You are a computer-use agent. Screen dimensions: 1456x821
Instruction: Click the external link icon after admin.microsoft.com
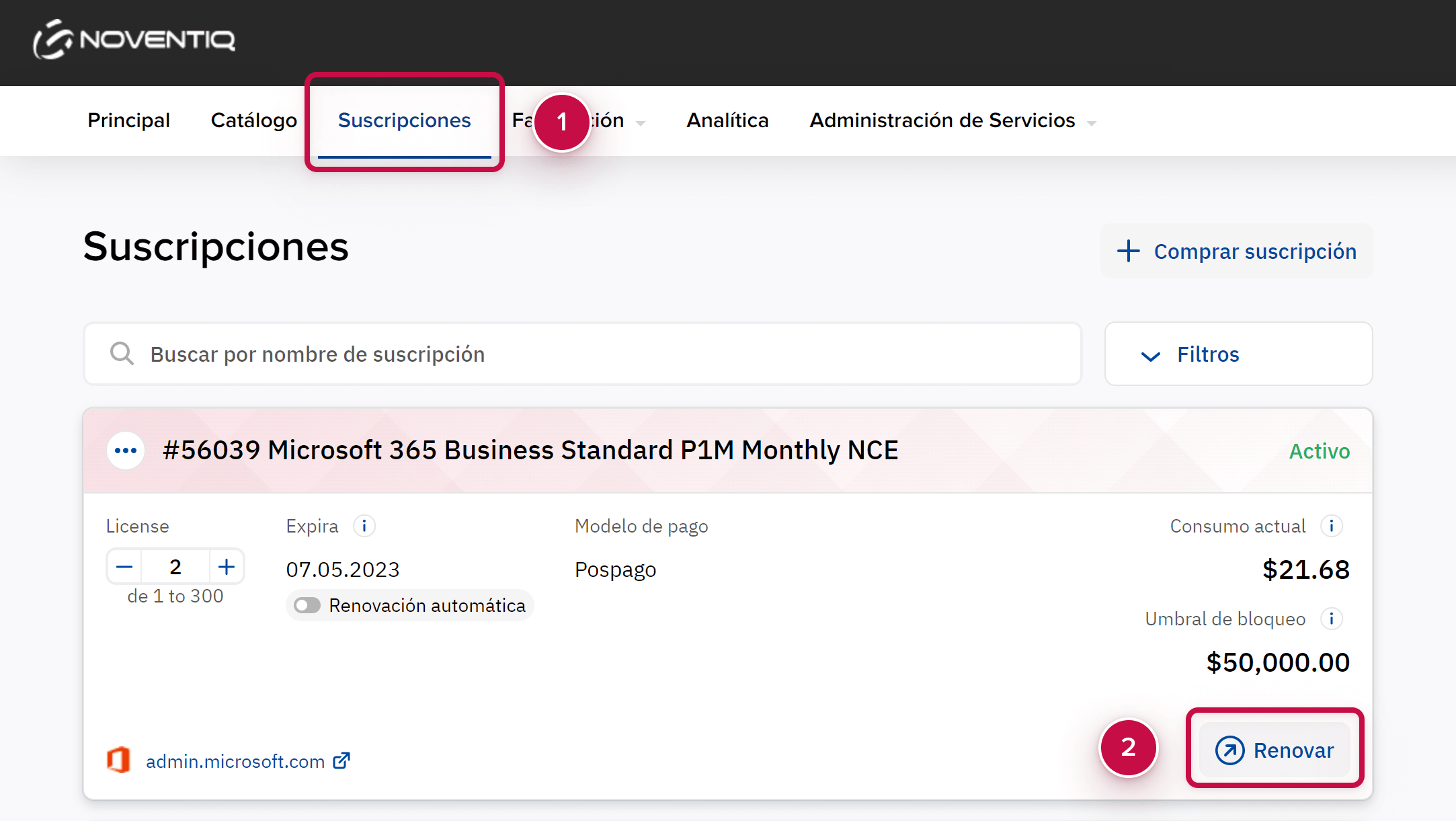[341, 760]
